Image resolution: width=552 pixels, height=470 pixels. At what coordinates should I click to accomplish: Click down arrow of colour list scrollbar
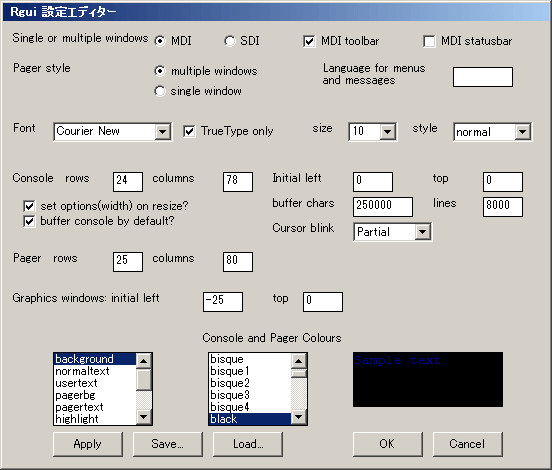tap(299, 417)
